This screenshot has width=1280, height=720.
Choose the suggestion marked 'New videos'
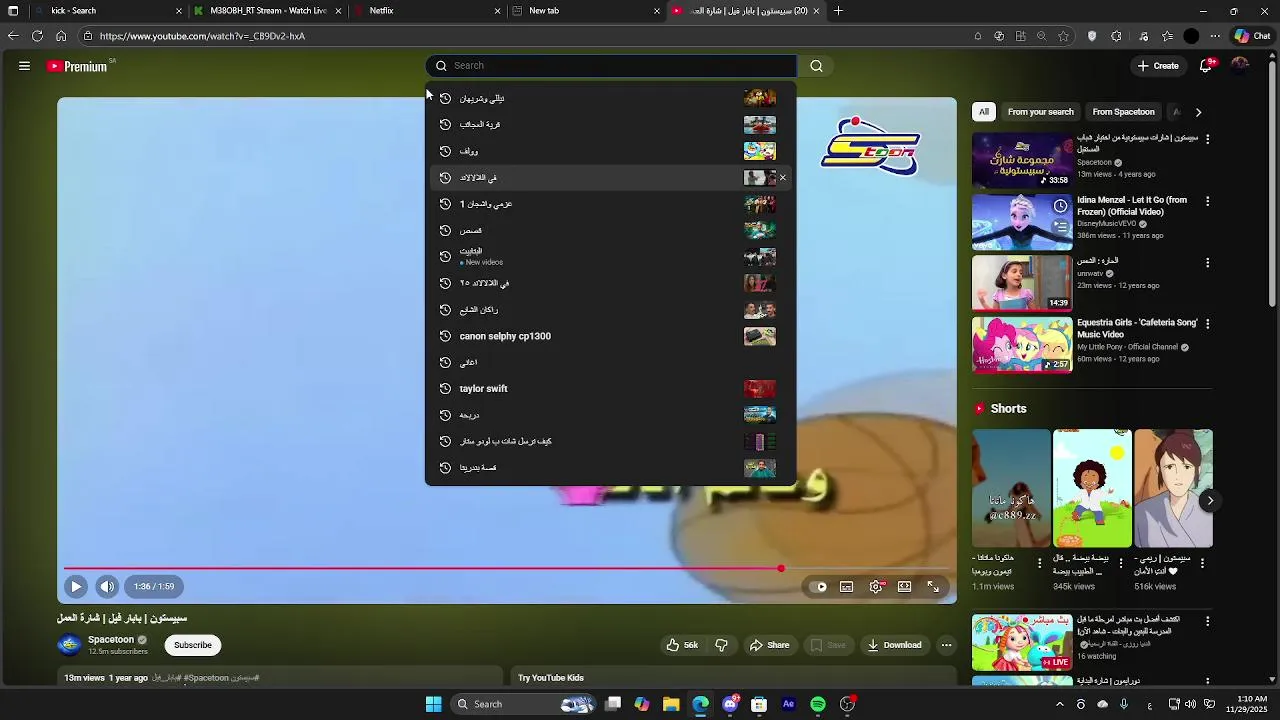[610, 257]
